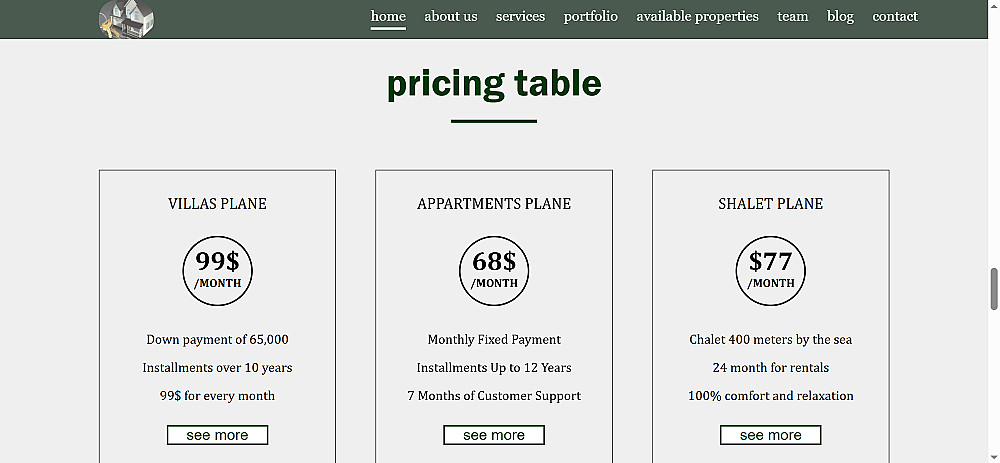Click see more under Shalet Plane

point(770,435)
